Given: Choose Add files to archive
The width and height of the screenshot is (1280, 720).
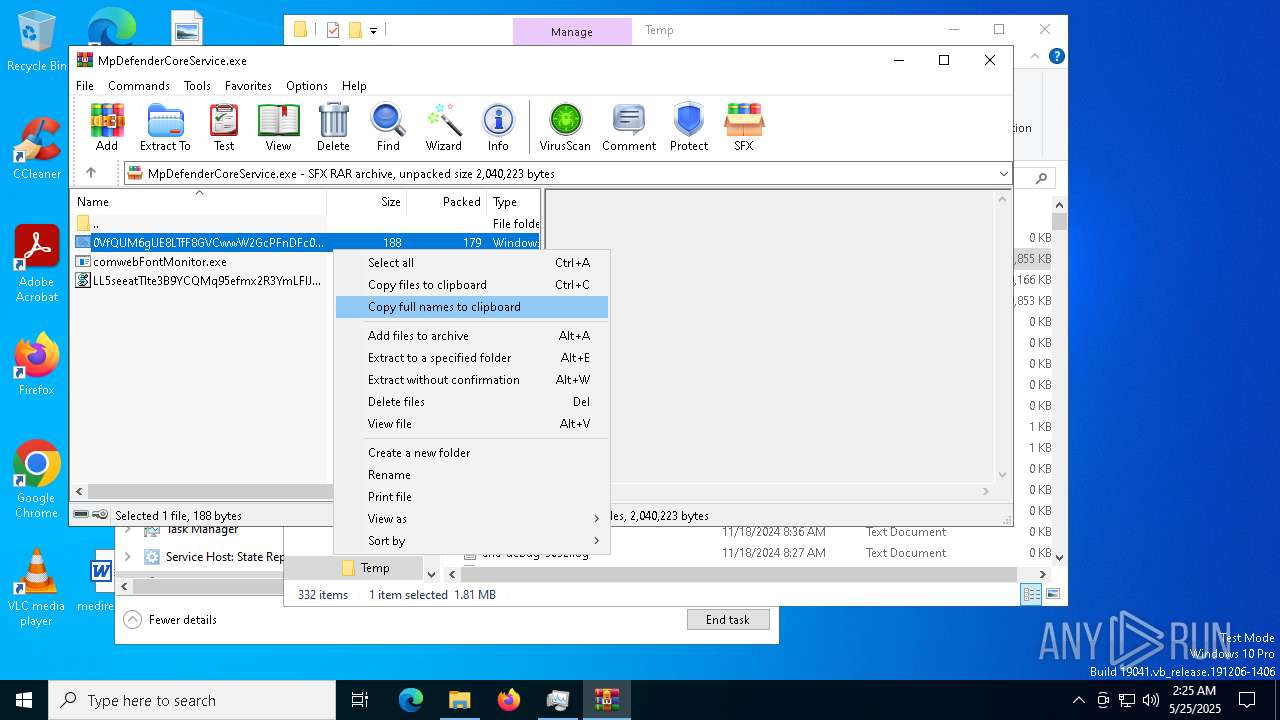Looking at the screenshot, I should click(472, 336).
